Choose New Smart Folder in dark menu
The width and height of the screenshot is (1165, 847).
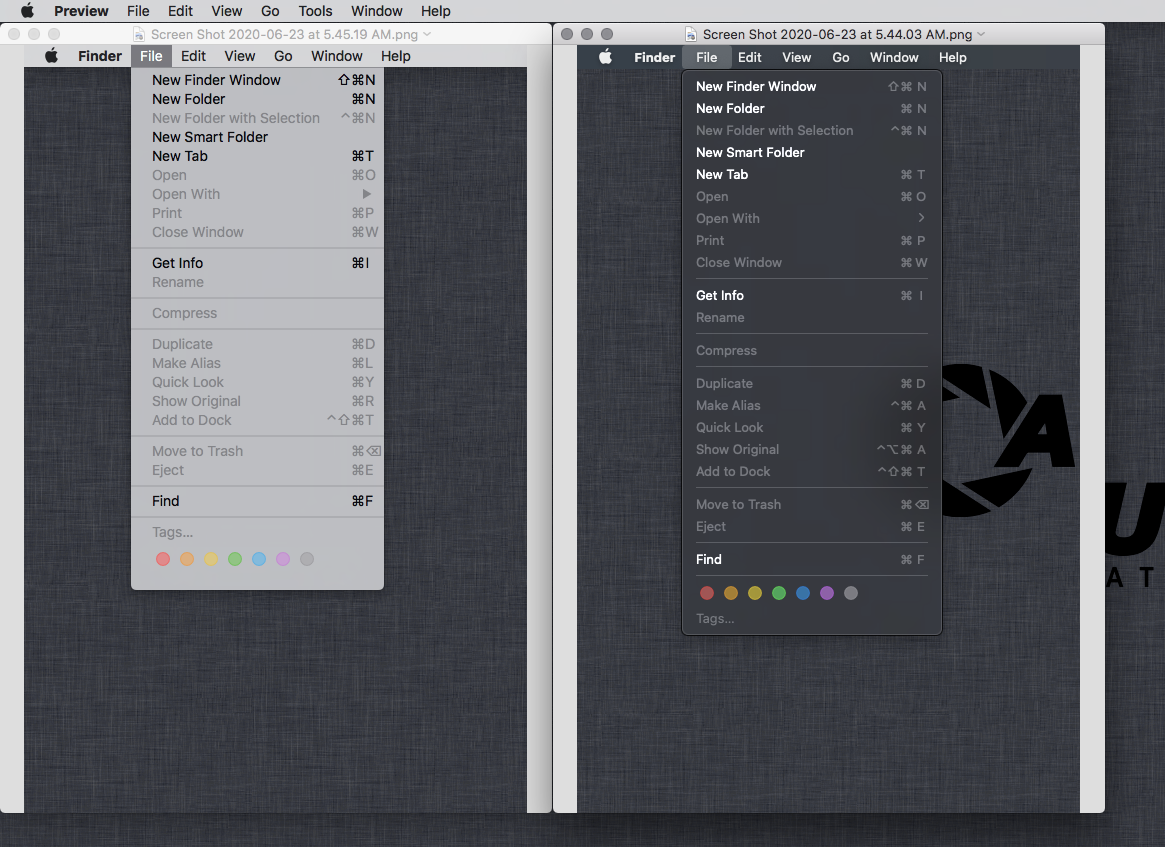coord(811,152)
